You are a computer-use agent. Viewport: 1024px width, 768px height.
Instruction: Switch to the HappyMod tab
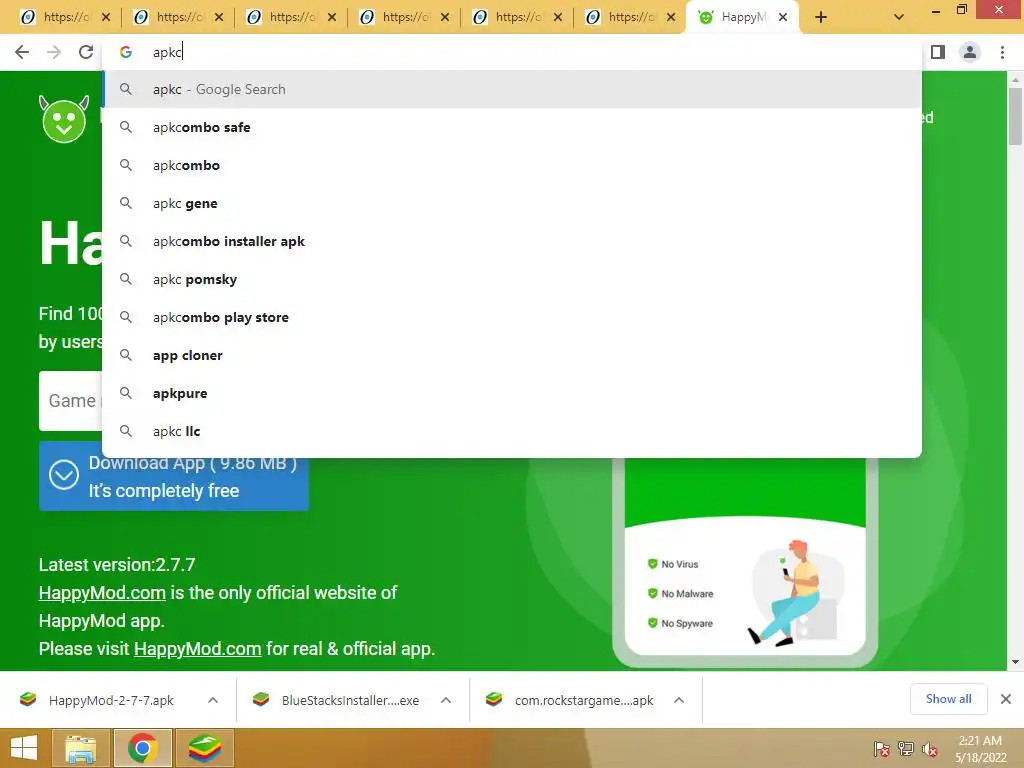743,18
